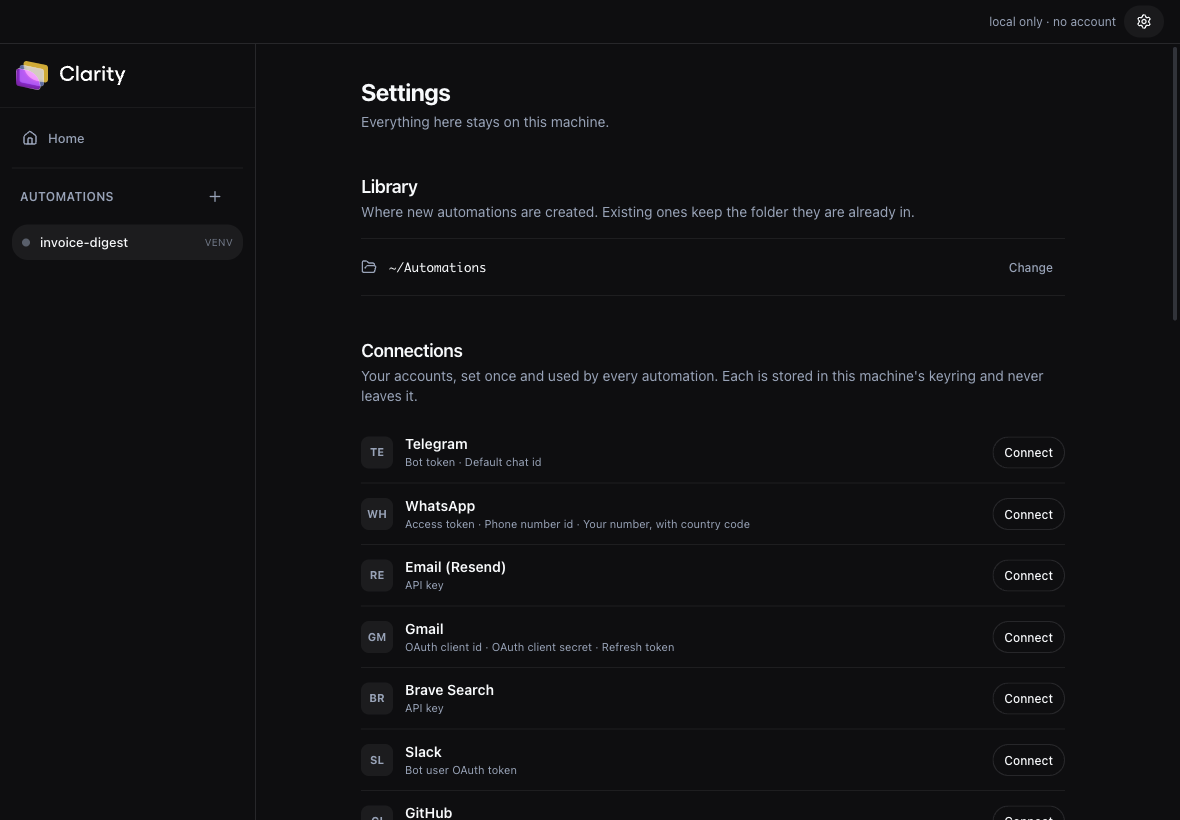1180x820 pixels.
Task: Click the page scrollbar thumb
Action: [1175, 184]
